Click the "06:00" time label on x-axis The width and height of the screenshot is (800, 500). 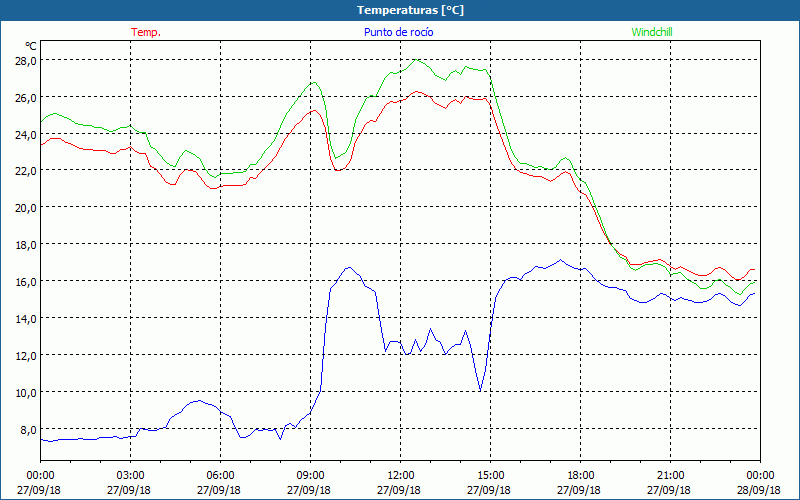click(x=220, y=476)
